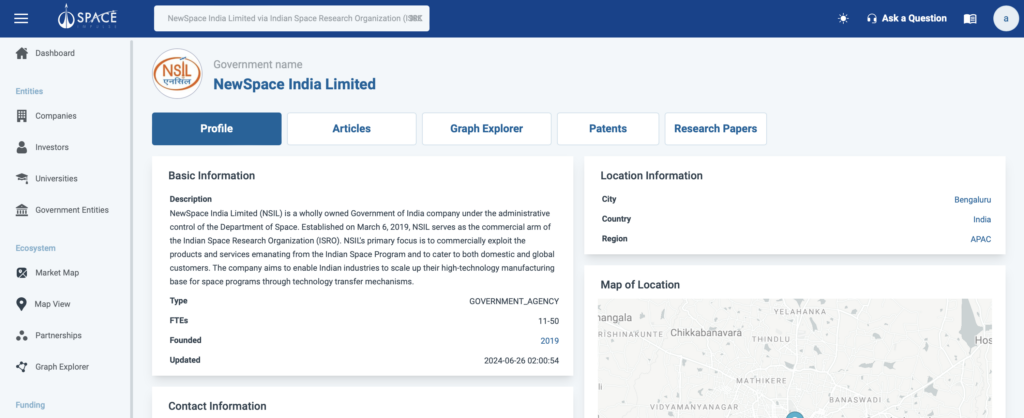This screenshot has width=1024, height=418.
Task: Open Market Map in the sidebar
Action: pyautogui.click(x=57, y=272)
